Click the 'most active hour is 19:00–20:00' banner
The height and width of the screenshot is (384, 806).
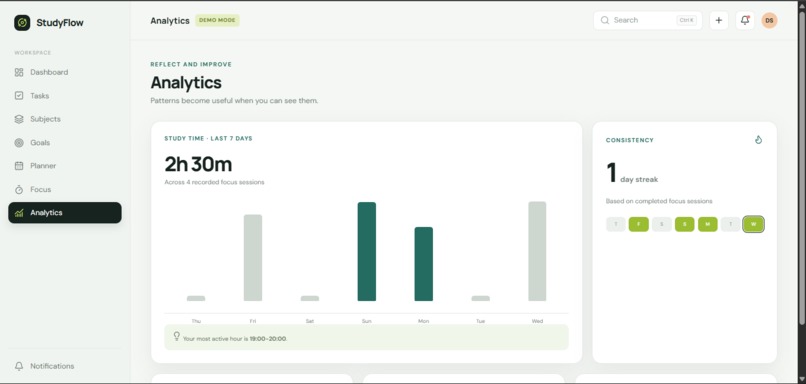pos(367,337)
